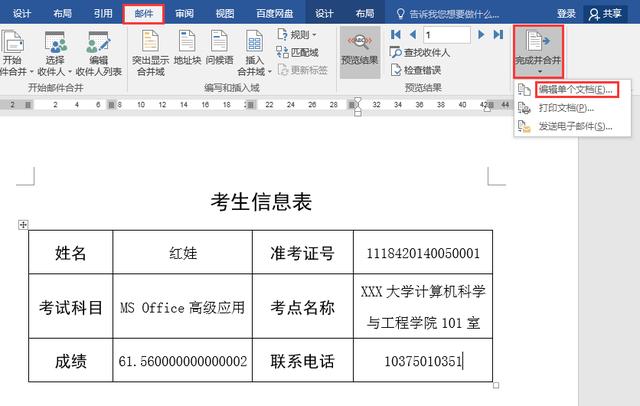The width and height of the screenshot is (640, 406).
Task: Click Highlight Merge Fields (突出显示合并域) icon
Action: pos(150,52)
